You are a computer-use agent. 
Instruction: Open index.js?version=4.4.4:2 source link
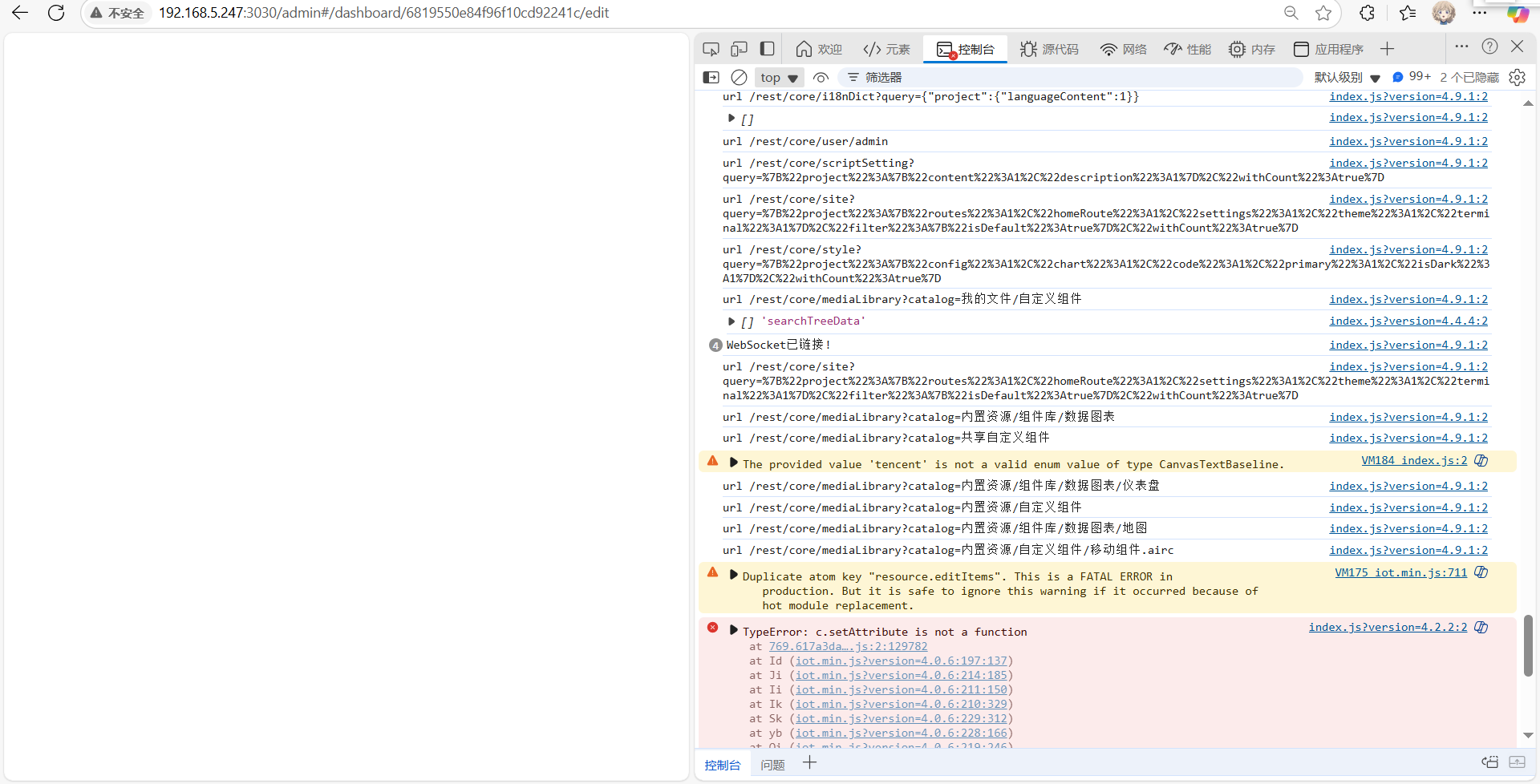point(1408,321)
